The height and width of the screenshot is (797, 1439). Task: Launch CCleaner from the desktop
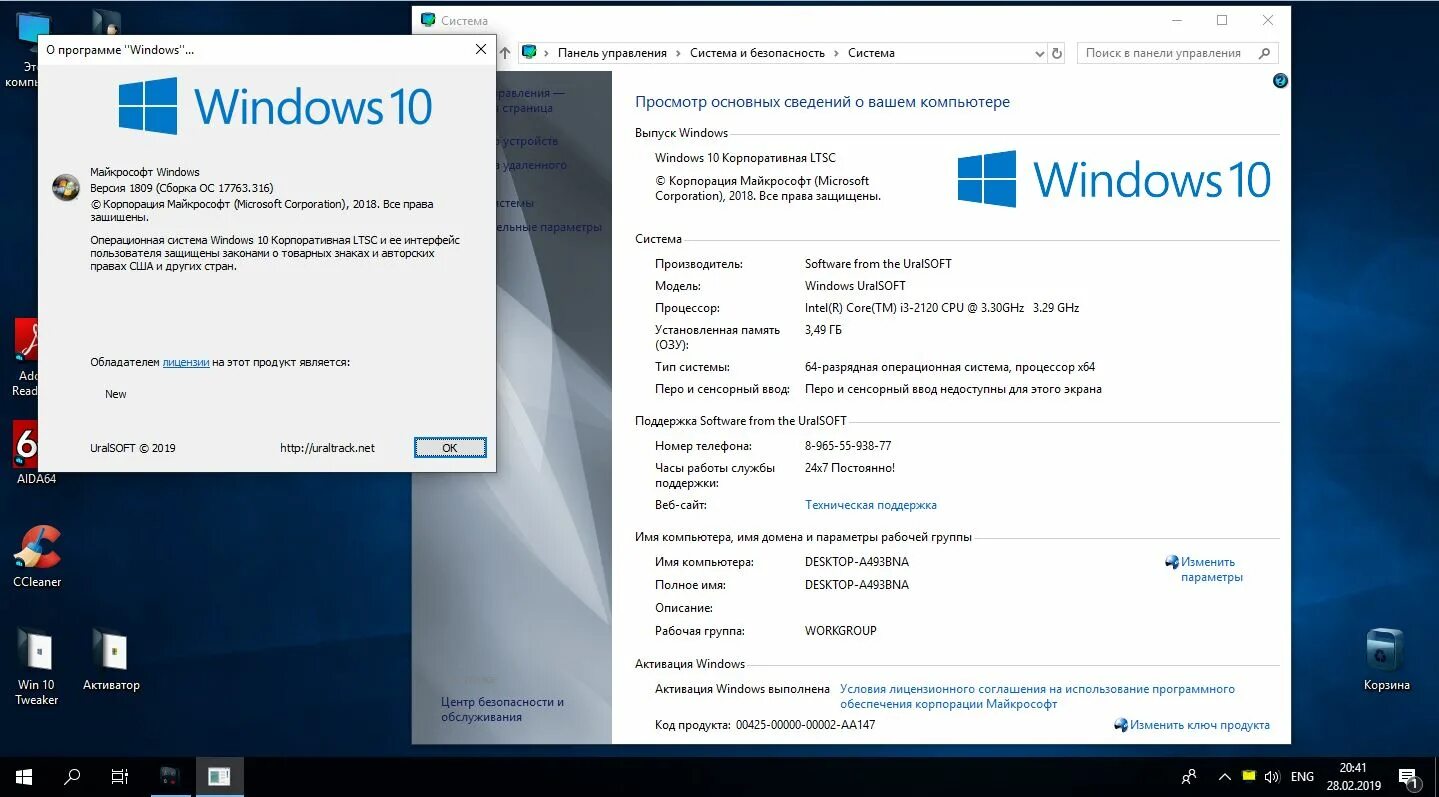(x=37, y=555)
